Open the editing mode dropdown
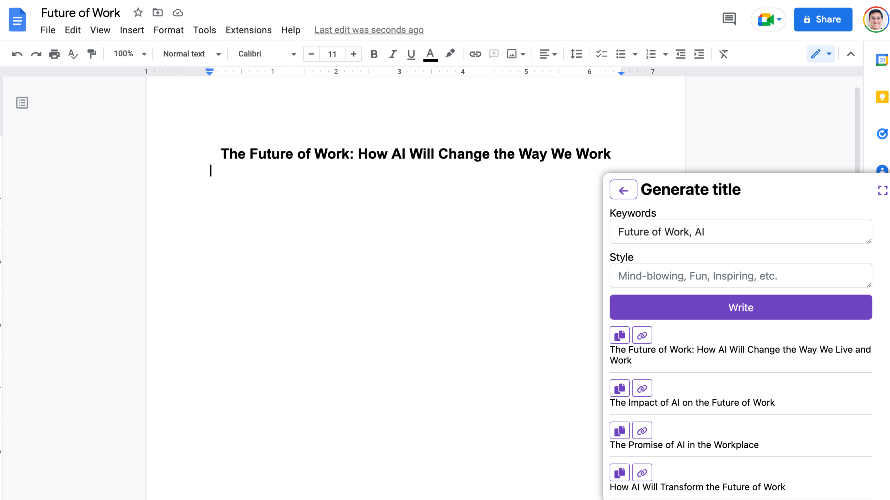Viewport: 890px width, 500px height. tap(821, 54)
